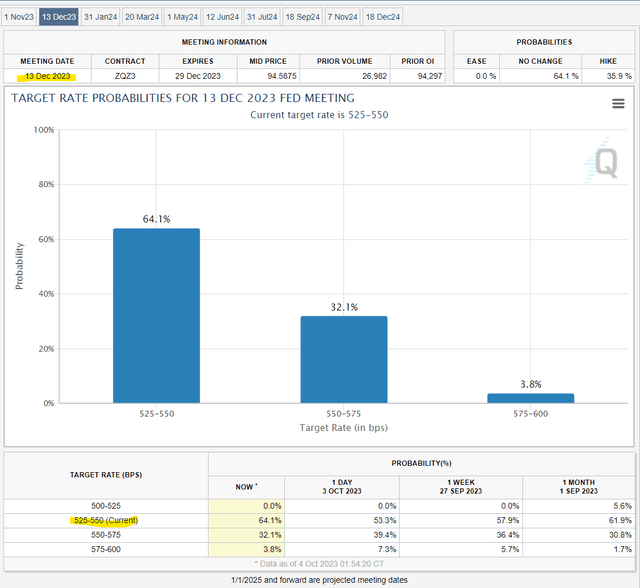Open the chart hamburger context menu

[618, 104]
